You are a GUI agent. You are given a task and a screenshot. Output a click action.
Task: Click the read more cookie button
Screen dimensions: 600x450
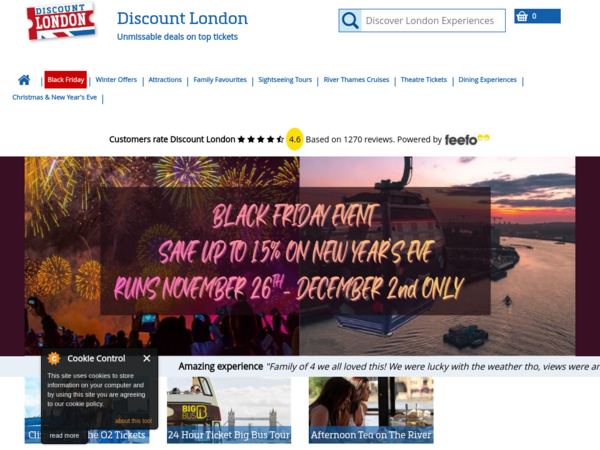64,435
